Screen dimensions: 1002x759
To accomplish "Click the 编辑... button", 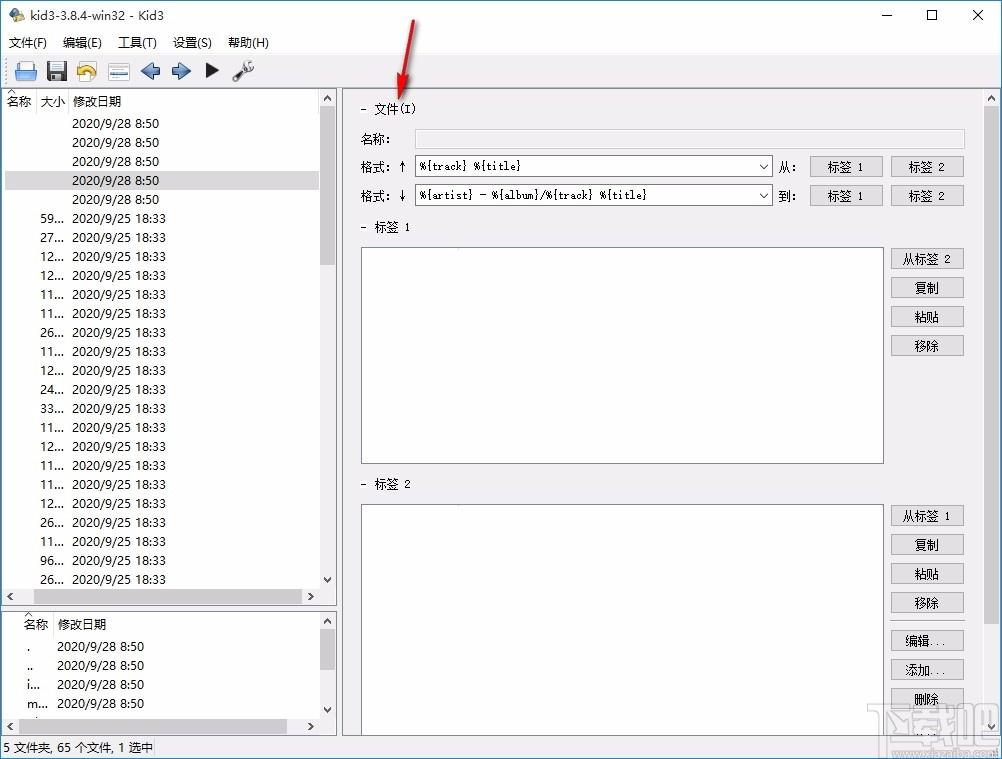I will [927, 641].
